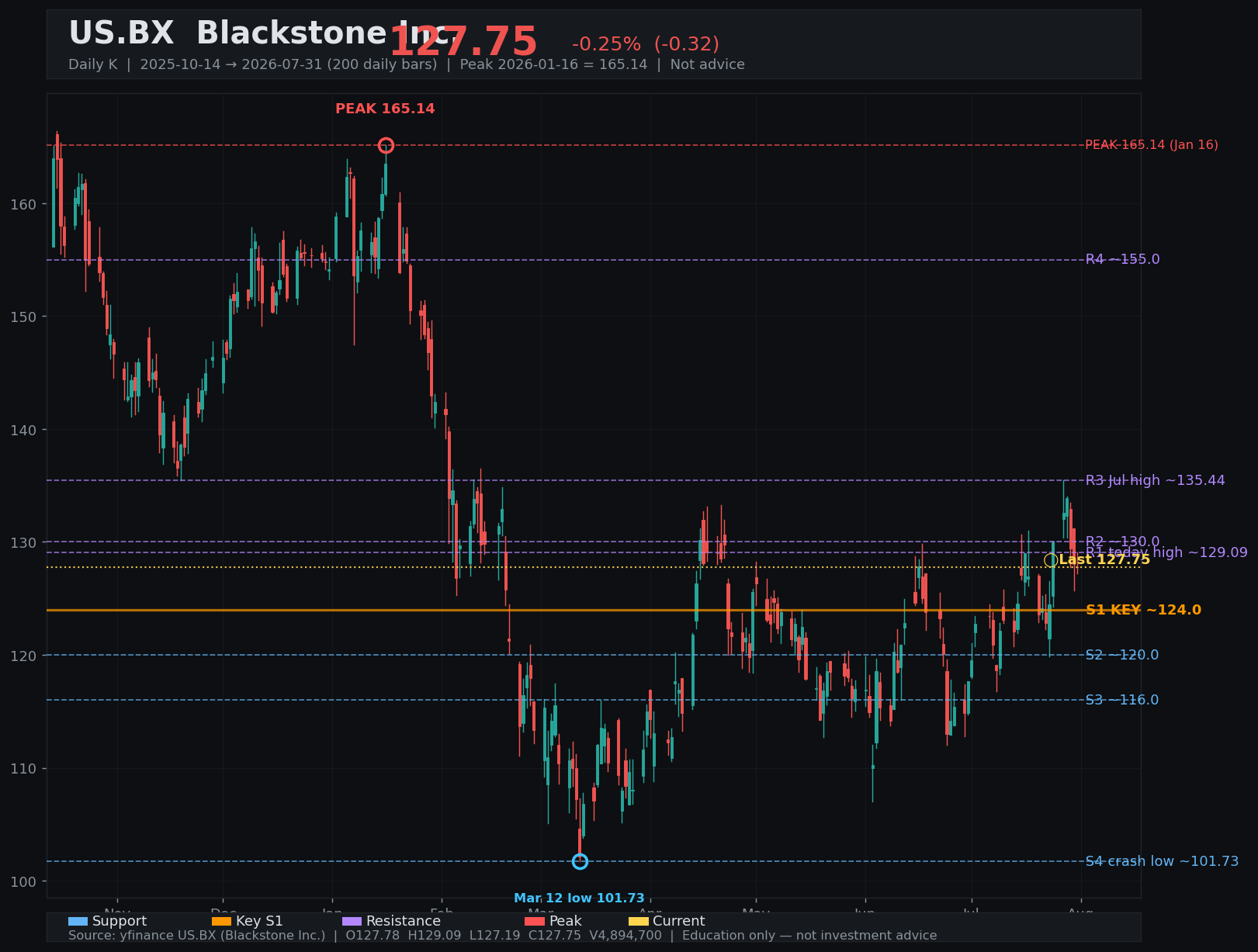Click the 'Resistance' legend label
Image resolution: width=1258 pixels, height=952 pixels.
click(404, 921)
